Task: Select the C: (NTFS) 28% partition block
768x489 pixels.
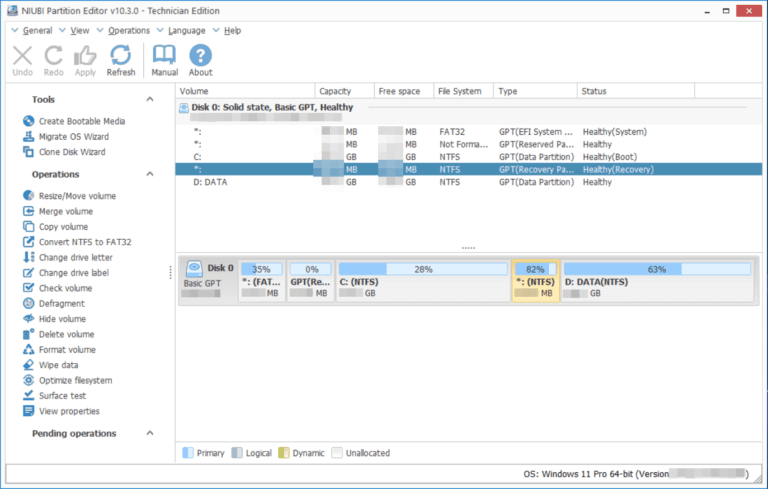Action: click(423, 281)
